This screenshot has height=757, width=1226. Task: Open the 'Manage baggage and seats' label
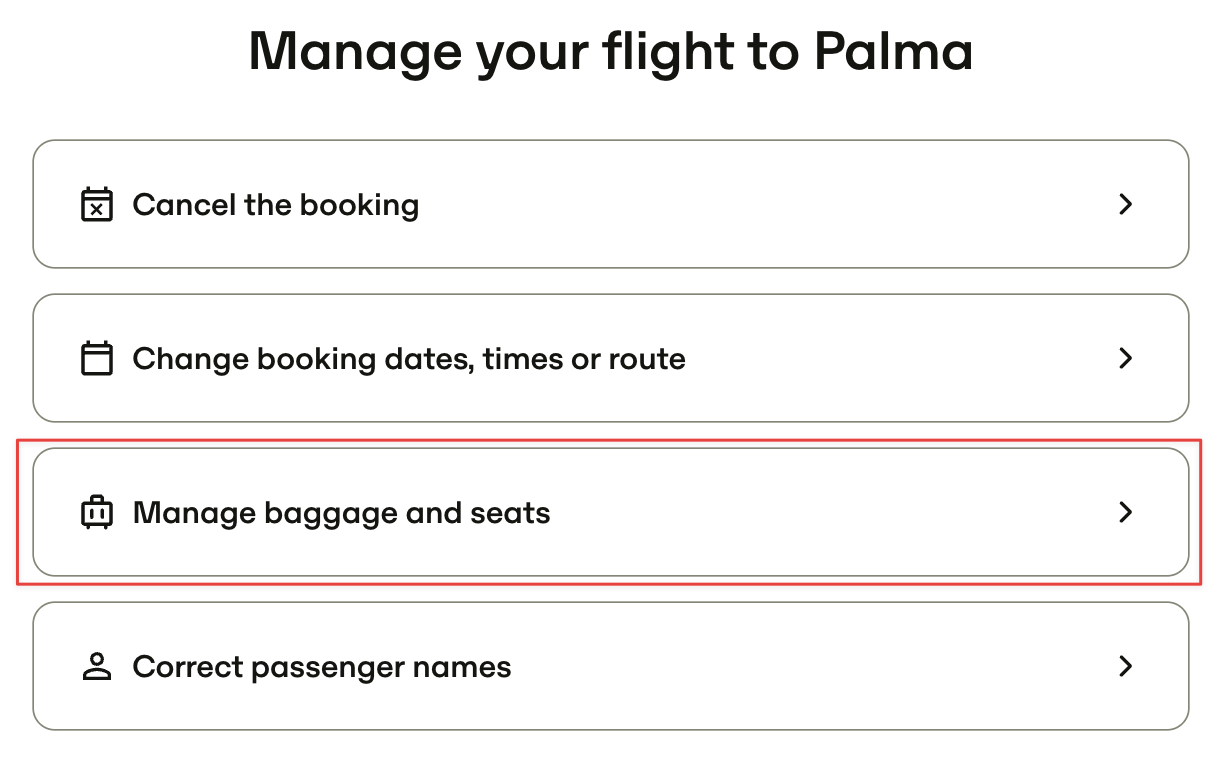pyautogui.click(x=342, y=514)
